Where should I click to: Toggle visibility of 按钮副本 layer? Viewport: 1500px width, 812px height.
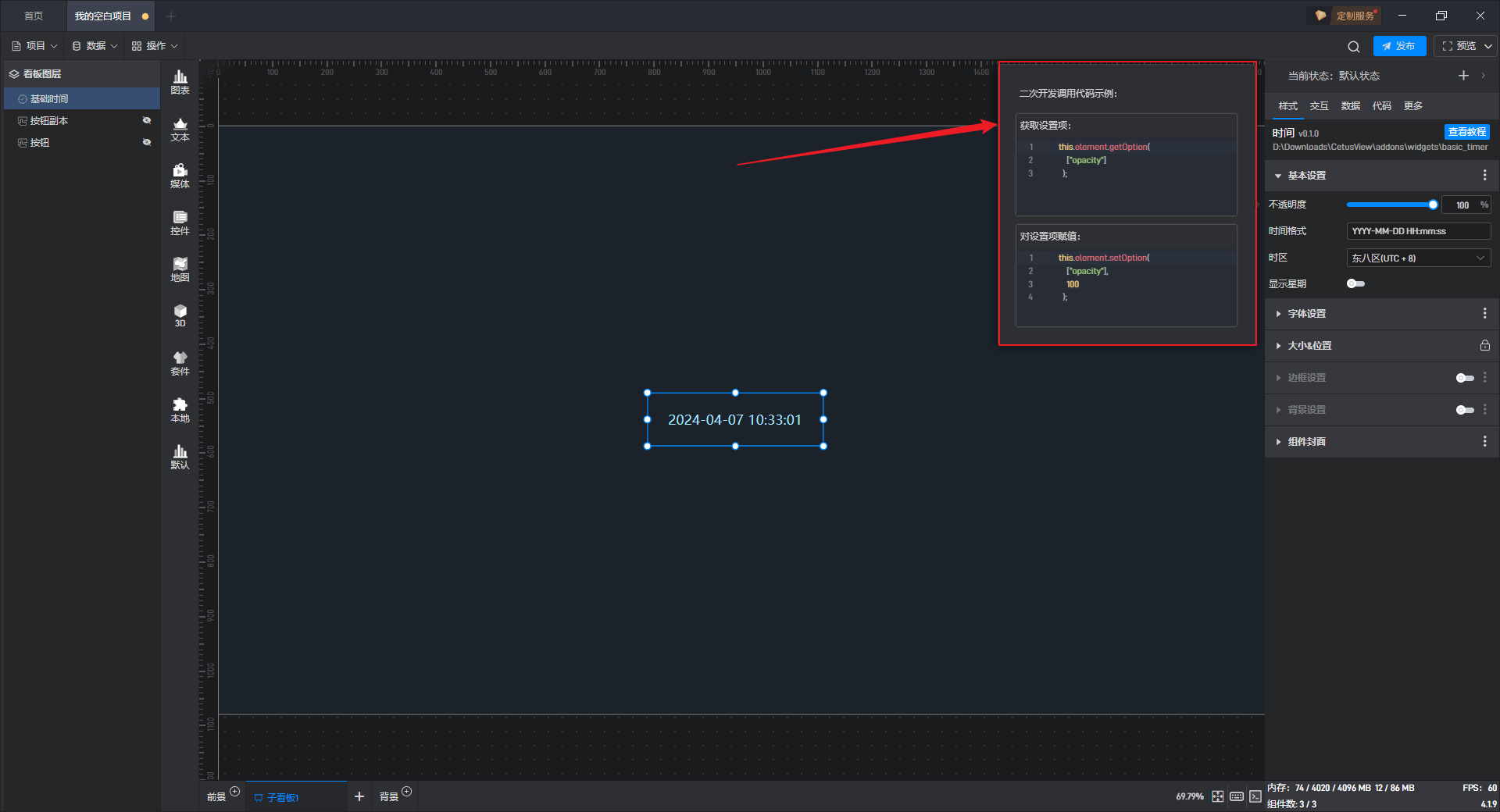(146, 120)
